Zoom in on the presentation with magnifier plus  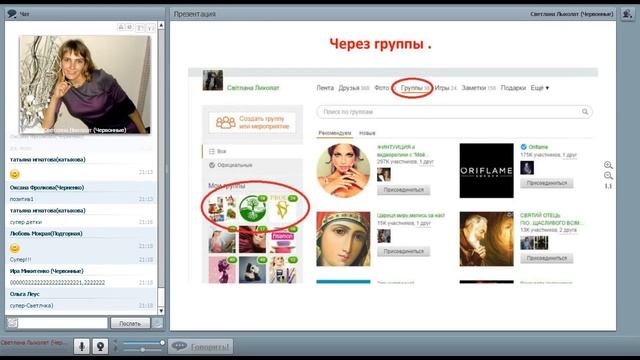point(608,165)
